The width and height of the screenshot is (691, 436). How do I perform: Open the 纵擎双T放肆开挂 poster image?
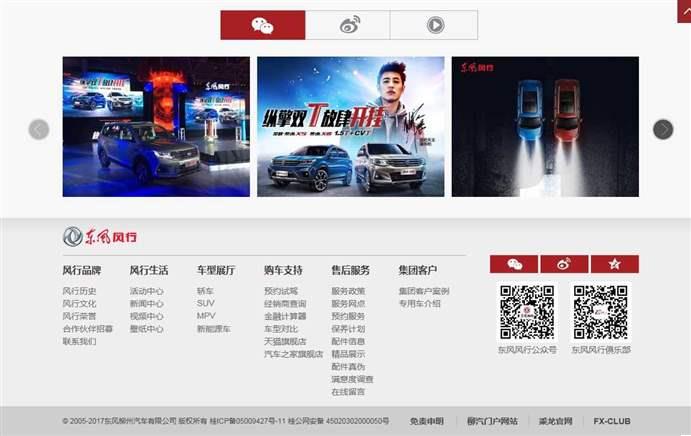pos(351,127)
